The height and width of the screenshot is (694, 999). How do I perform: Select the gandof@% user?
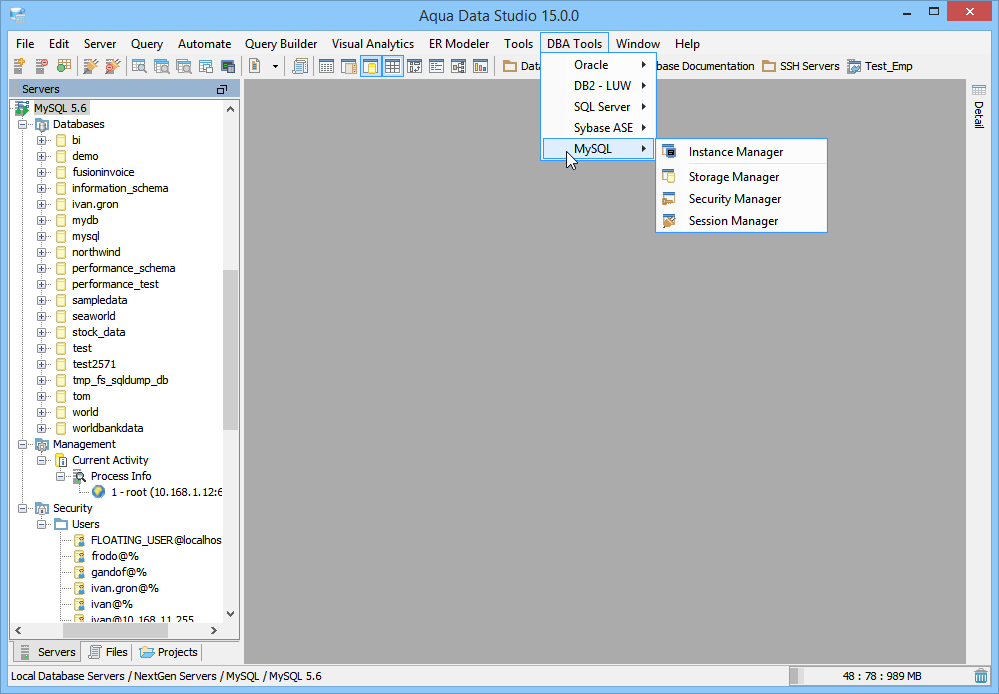tap(119, 572)
